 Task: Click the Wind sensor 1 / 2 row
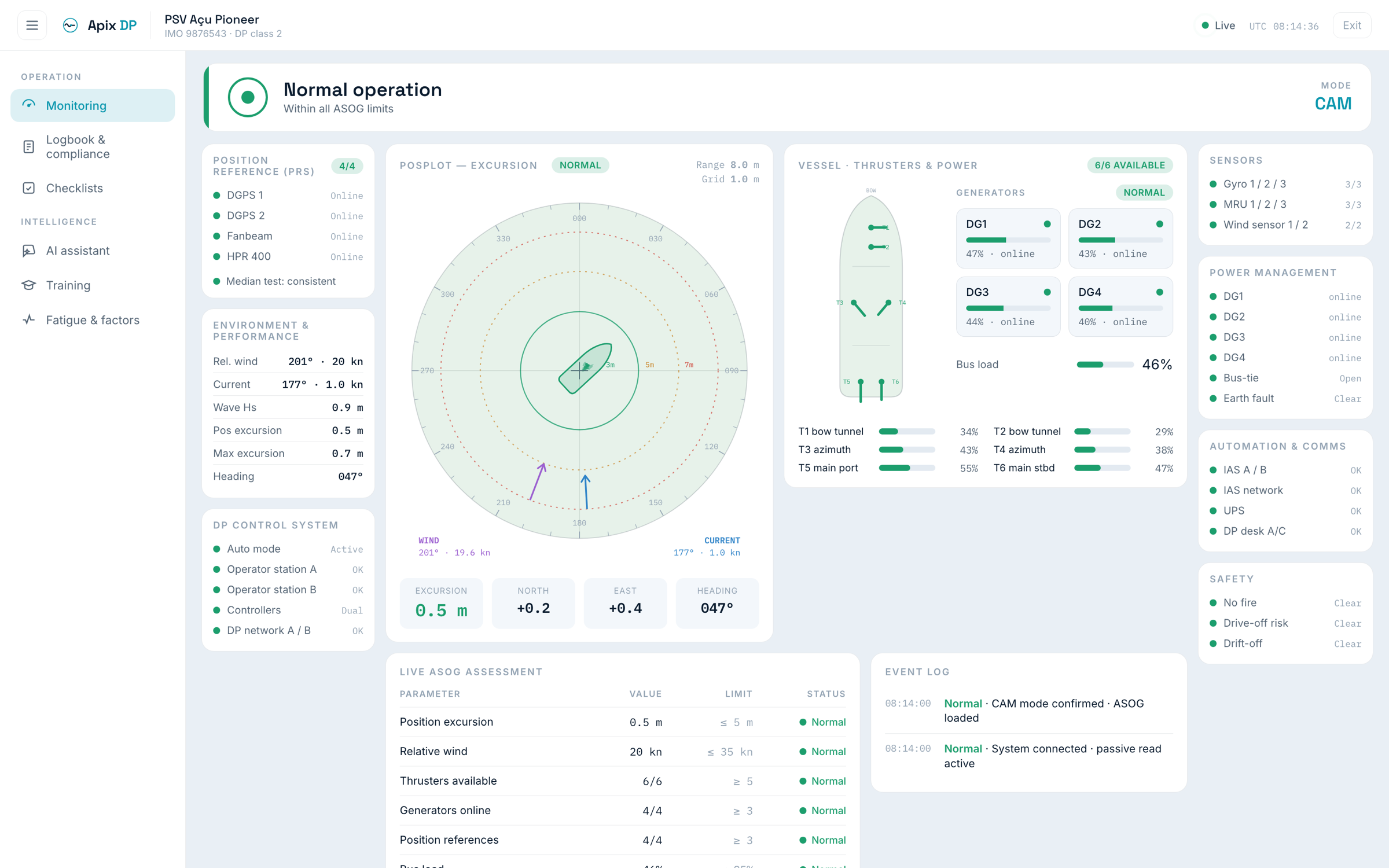[x=1285, y=225]
